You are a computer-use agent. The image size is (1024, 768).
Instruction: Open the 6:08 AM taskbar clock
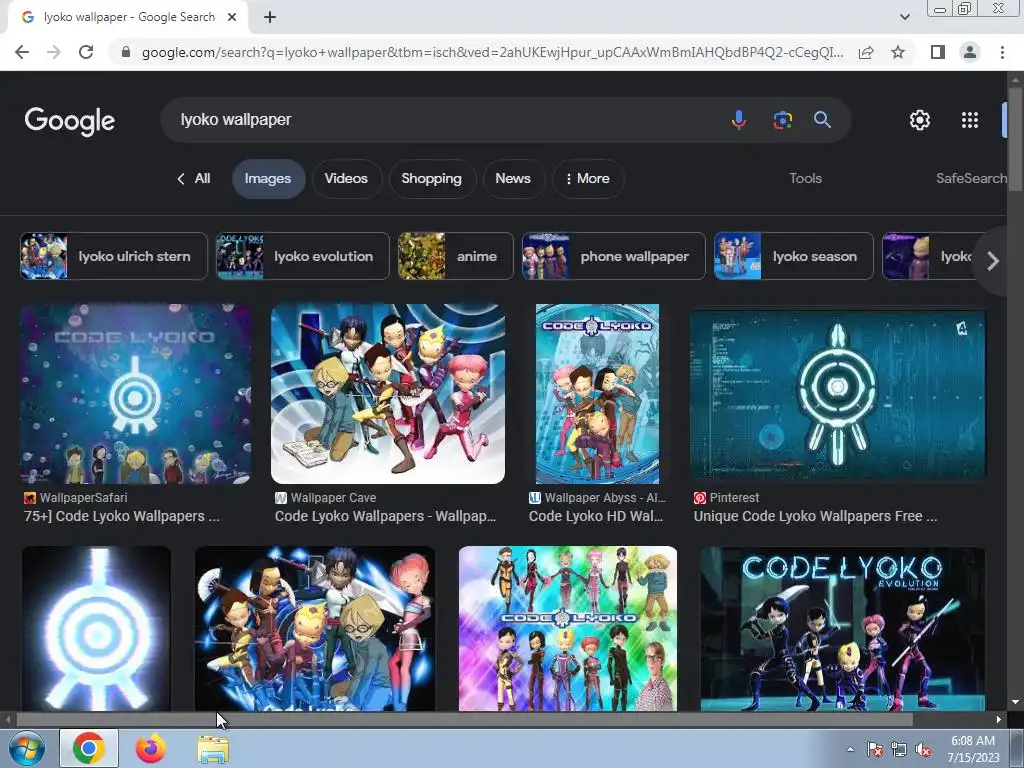pyautogui.click(x=973, y=749)
